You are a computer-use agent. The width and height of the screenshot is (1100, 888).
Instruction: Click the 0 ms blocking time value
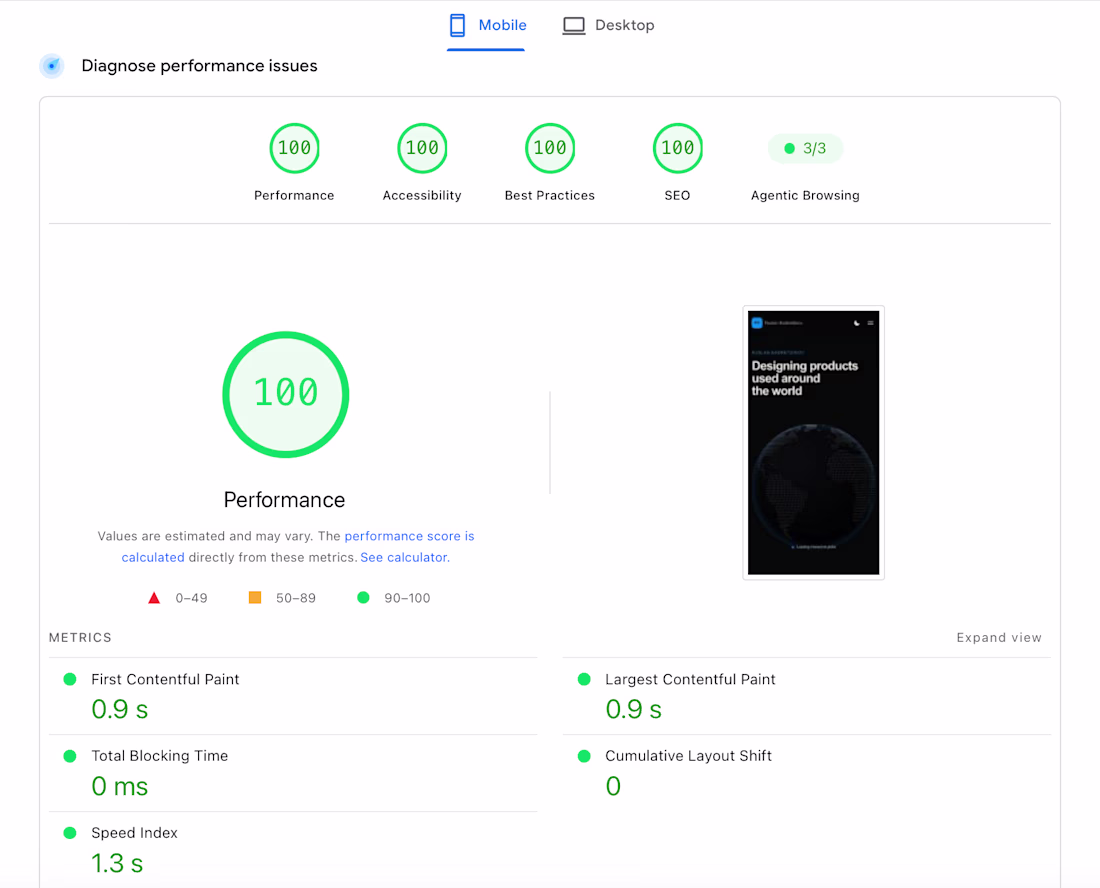(120, 787)
